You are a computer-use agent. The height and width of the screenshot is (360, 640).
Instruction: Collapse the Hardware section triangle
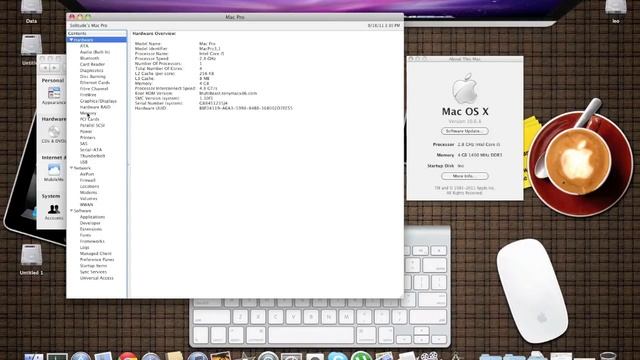[71, 40]
